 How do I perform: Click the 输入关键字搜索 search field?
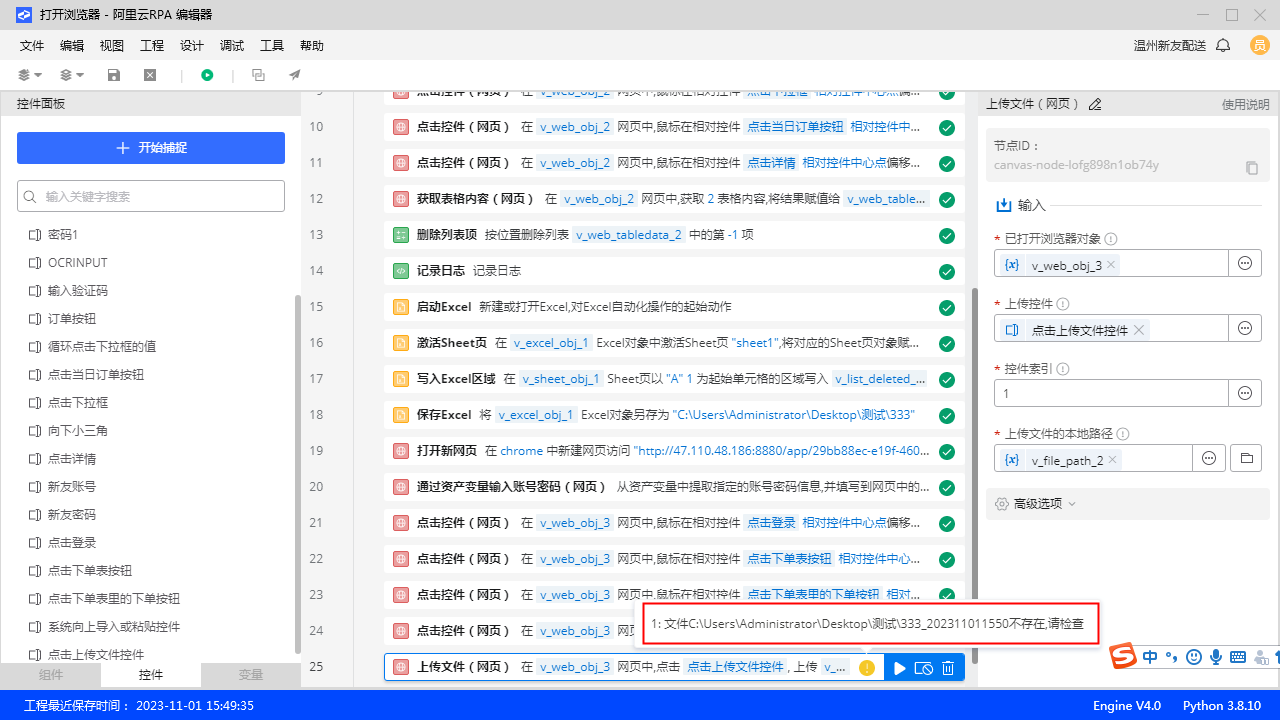pyautogui.click(x=151, y=196)
